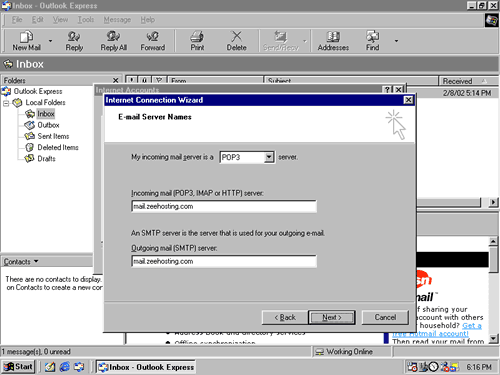Click the New Mail toolbar icon

26,41
